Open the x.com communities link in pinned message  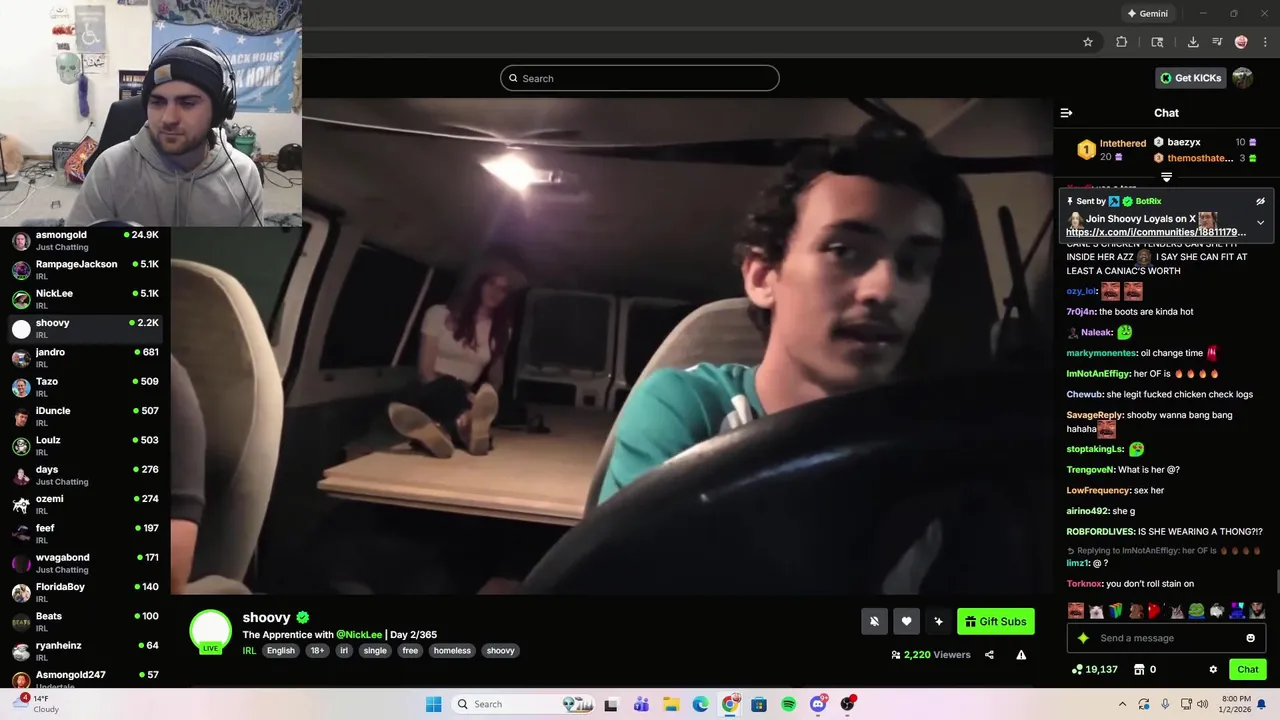click(x=1156, y=232)
